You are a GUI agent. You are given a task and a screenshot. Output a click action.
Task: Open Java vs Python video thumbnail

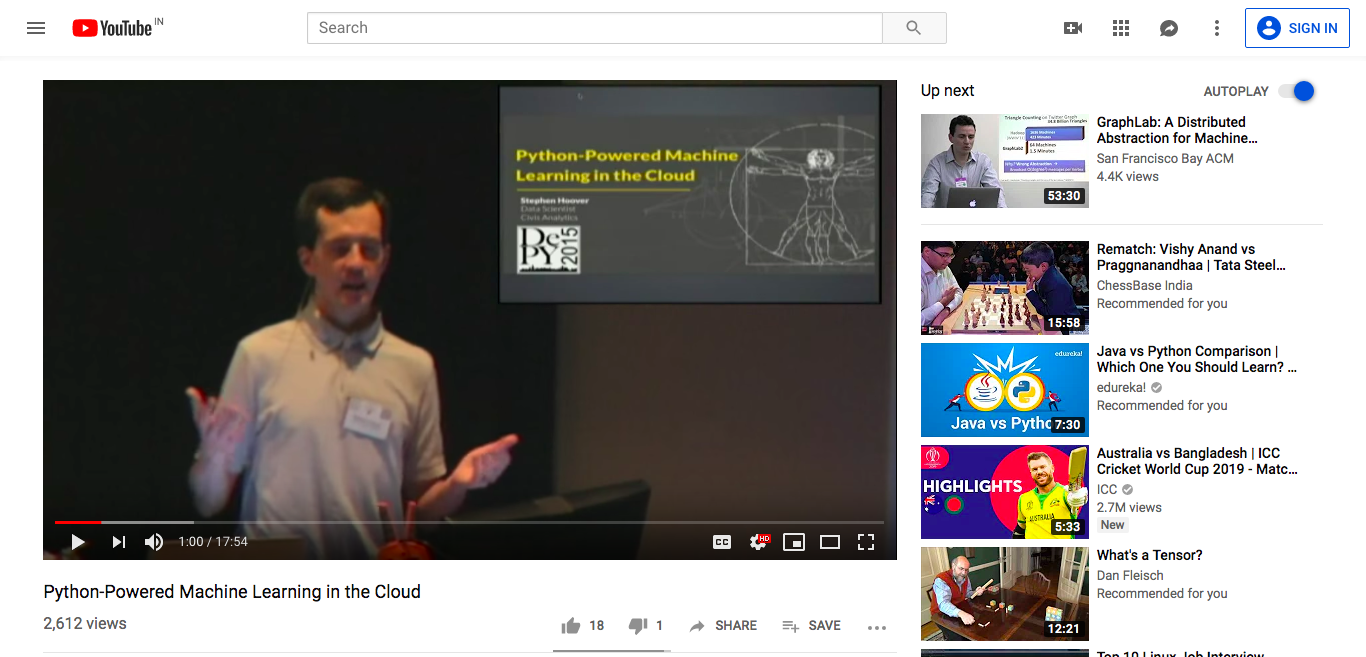tap(1005, 390)
